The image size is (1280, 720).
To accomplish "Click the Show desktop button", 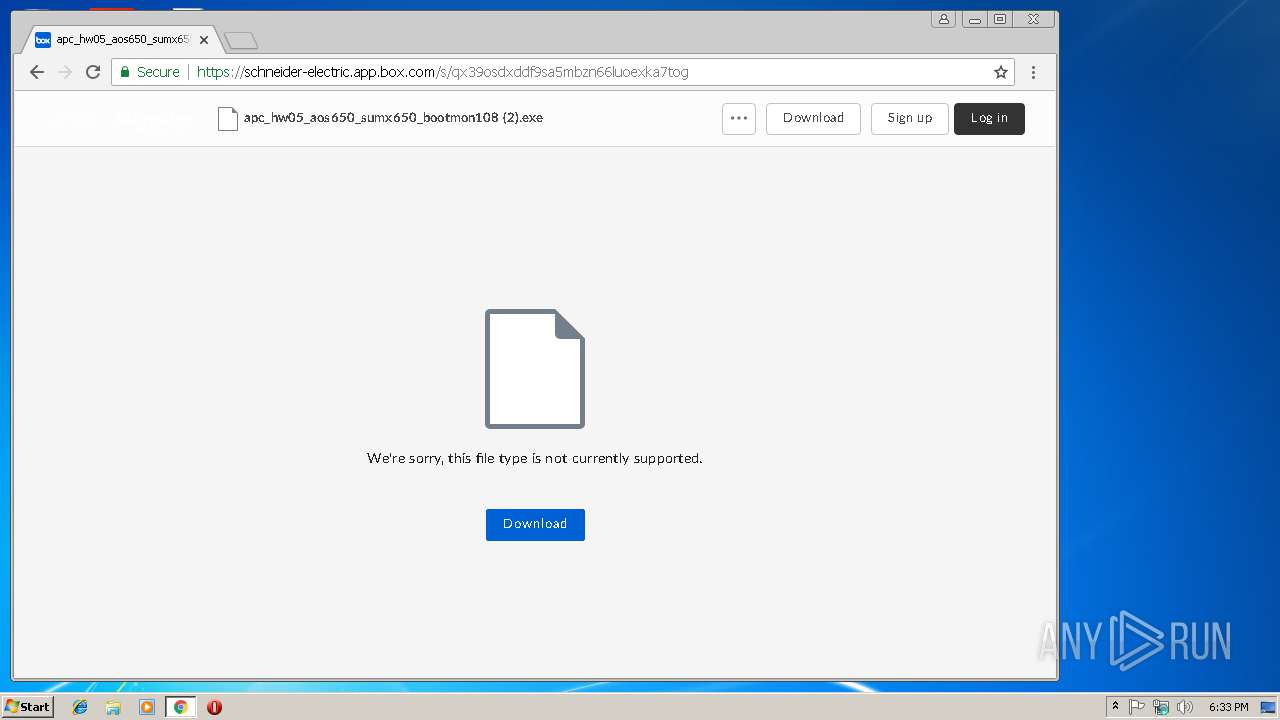I will tap(1269, 707).
